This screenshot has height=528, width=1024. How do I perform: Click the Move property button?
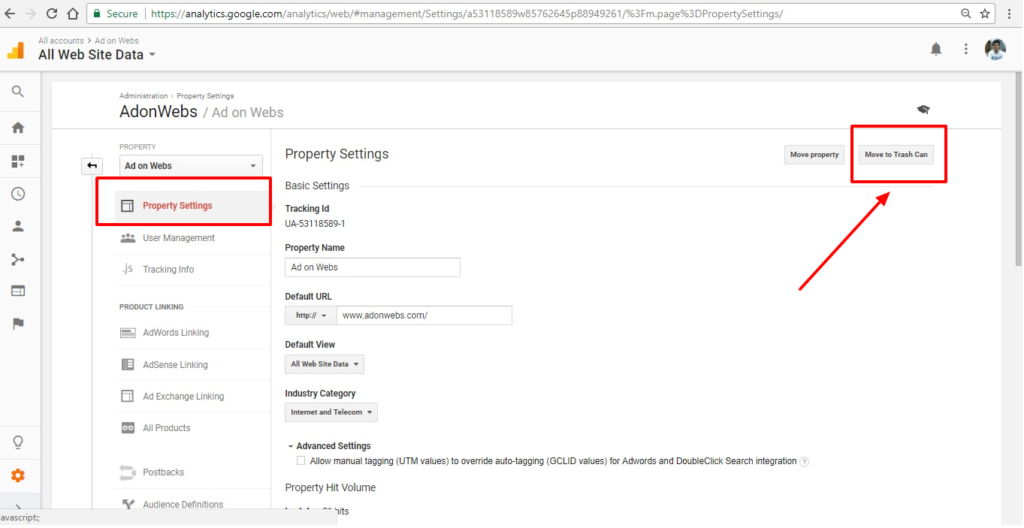point(814,155)
